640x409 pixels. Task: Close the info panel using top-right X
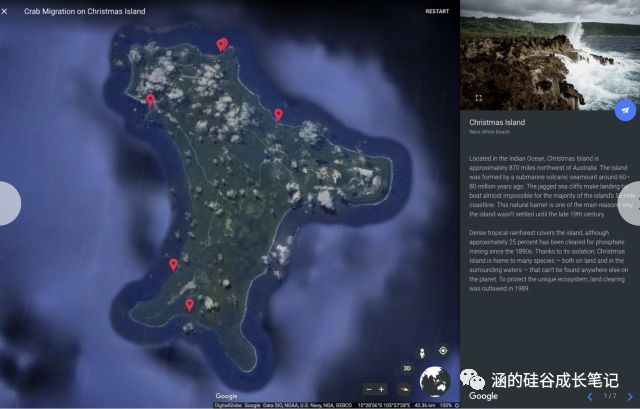[631, 10]
